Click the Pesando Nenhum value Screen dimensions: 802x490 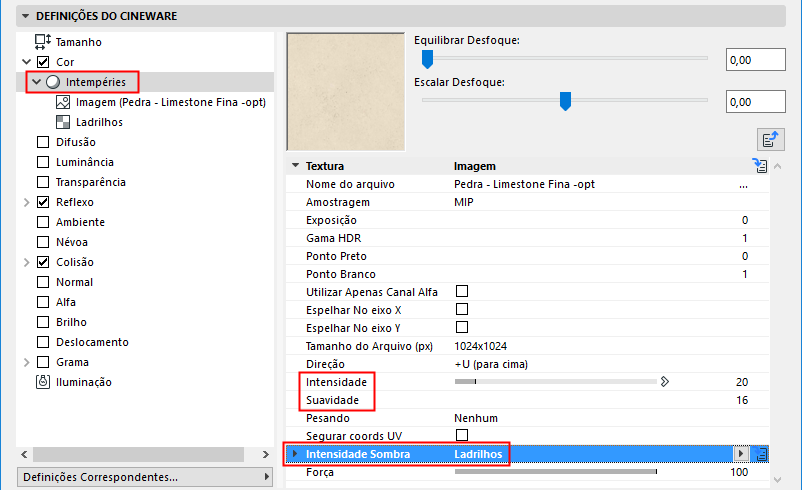point(476,418)
